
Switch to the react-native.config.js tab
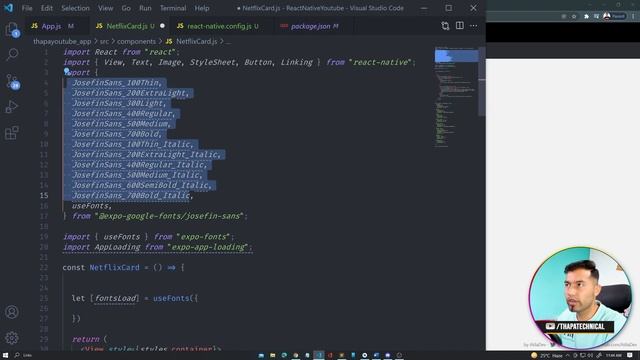(222, 26)
